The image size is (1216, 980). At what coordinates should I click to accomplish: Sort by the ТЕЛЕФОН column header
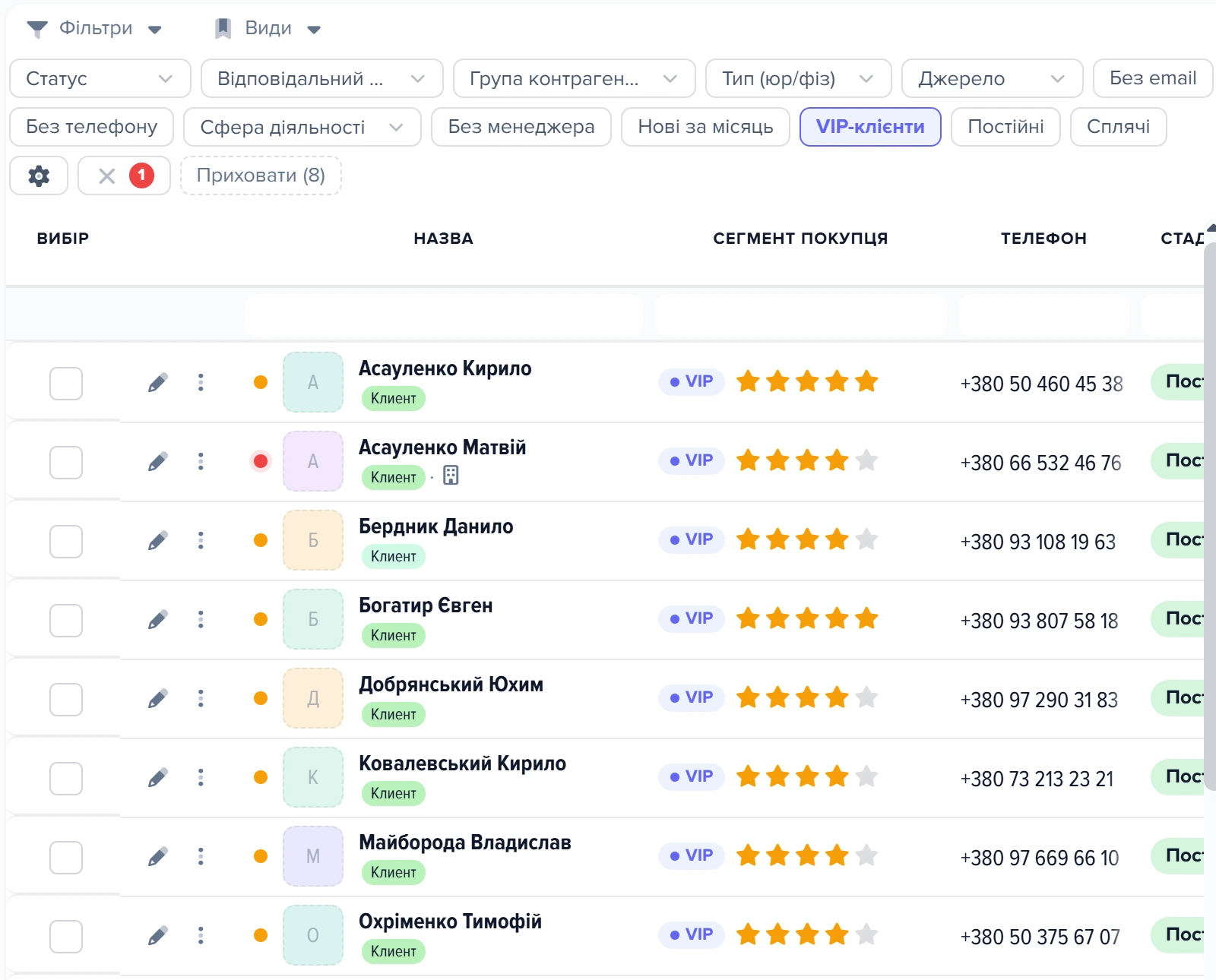[x=1043, y=239]
